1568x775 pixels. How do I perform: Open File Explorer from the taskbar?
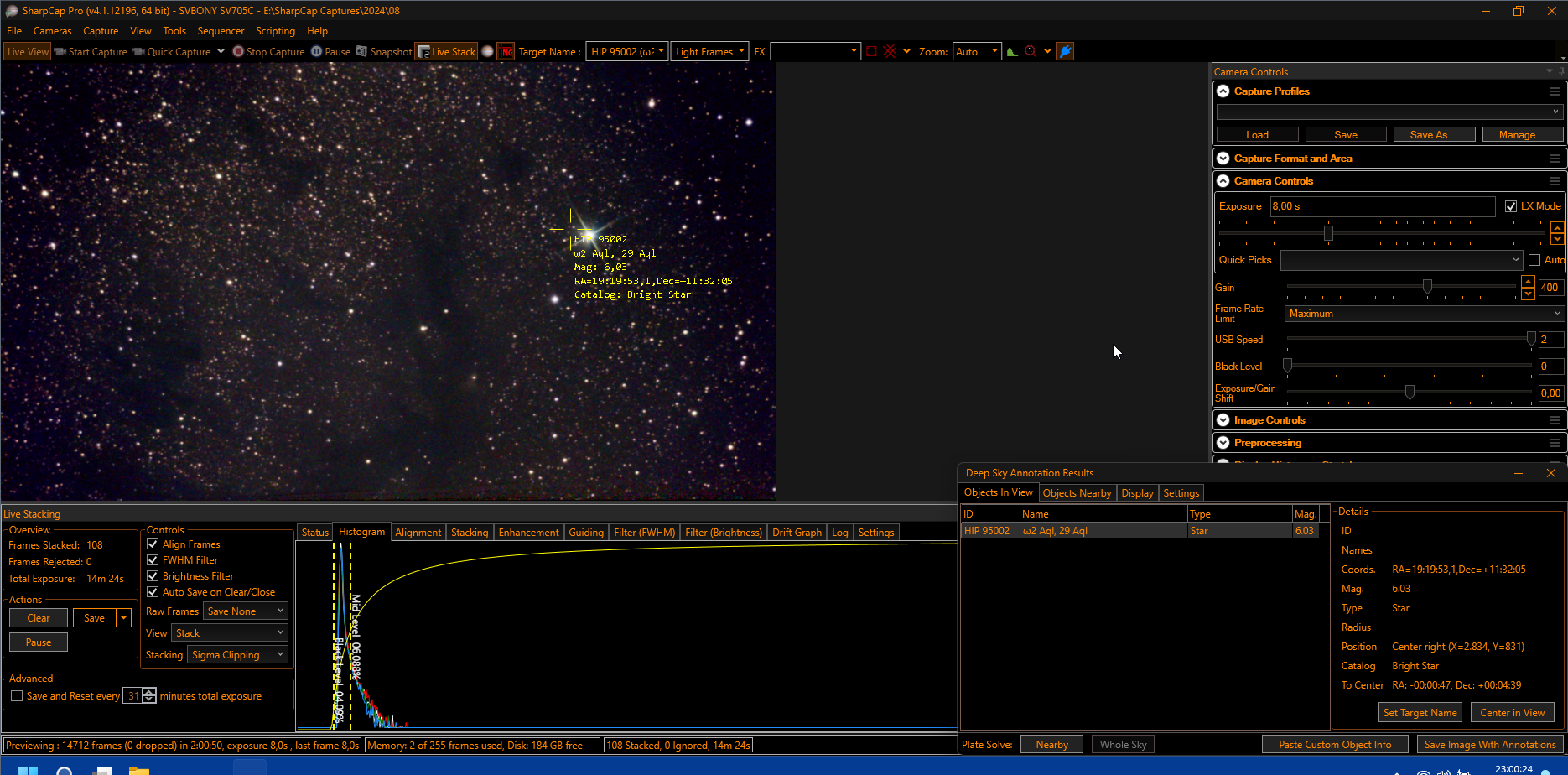[x=138, y=770]
